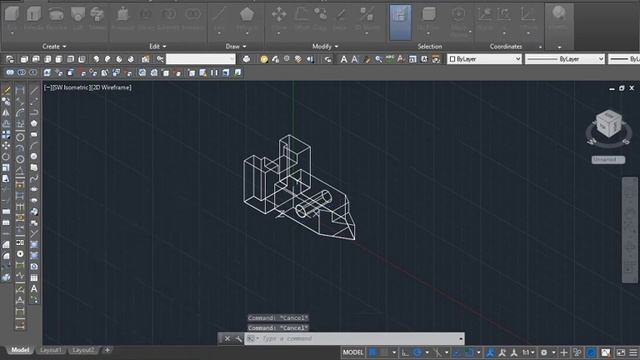Select the Copy tool in ribbon

[321, 19]
